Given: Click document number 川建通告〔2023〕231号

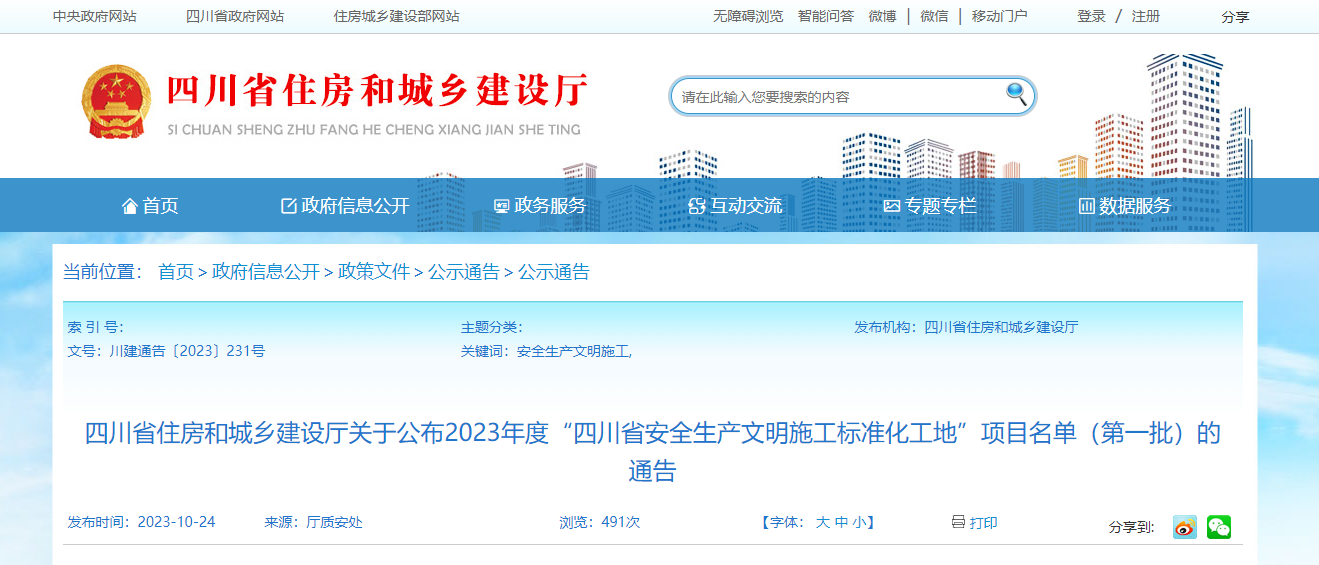Looking at the screenshot, I should click(187, 352).
